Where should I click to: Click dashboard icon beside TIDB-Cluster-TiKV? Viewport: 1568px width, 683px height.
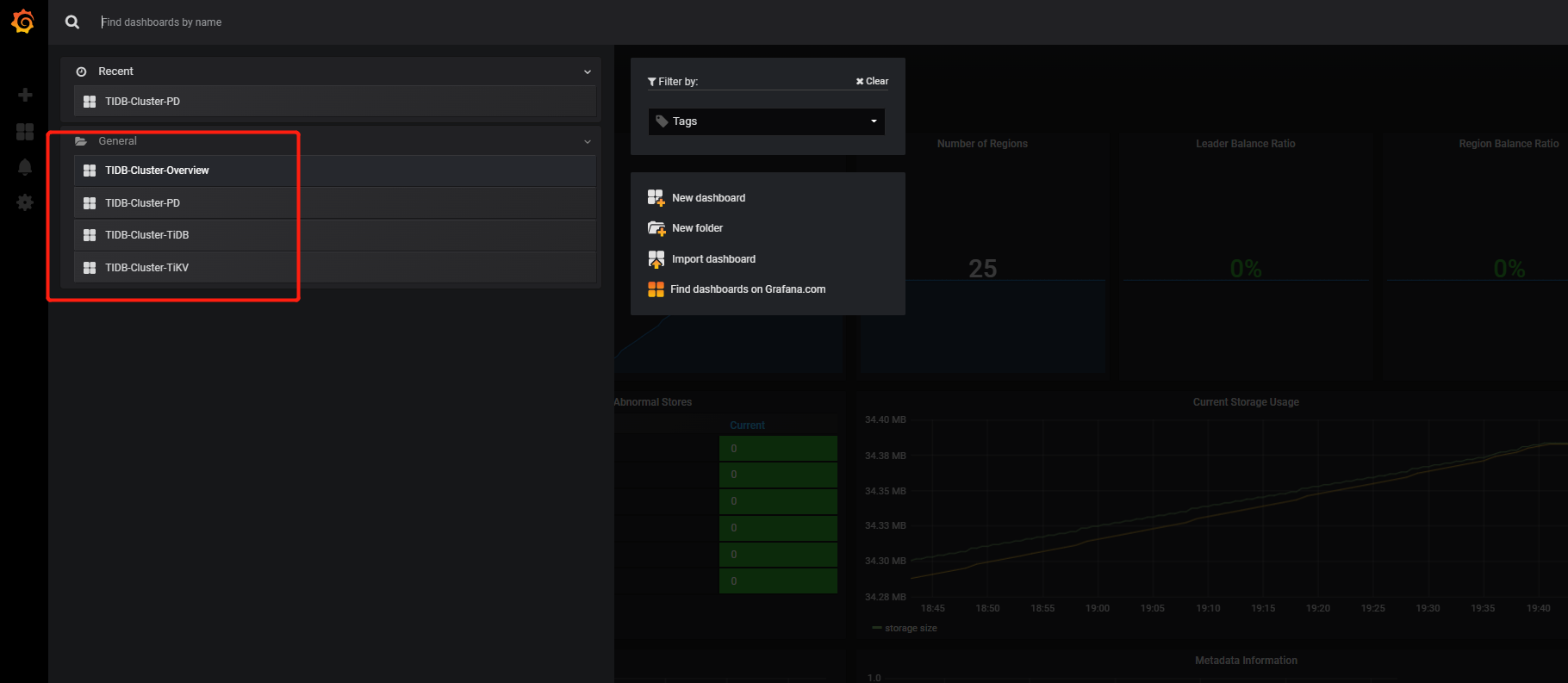click(90, 268)
